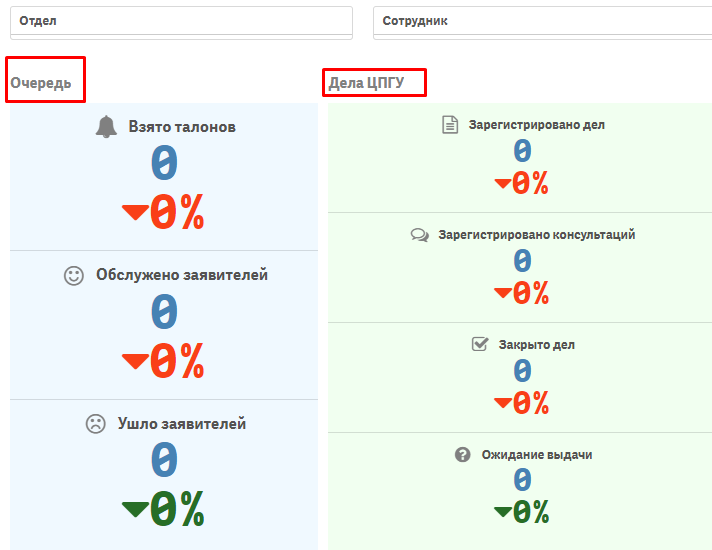This screenshot has height=550, width=712.
Task: Click the blue 0 value under Ожидание выдачи
Action: 523,480
